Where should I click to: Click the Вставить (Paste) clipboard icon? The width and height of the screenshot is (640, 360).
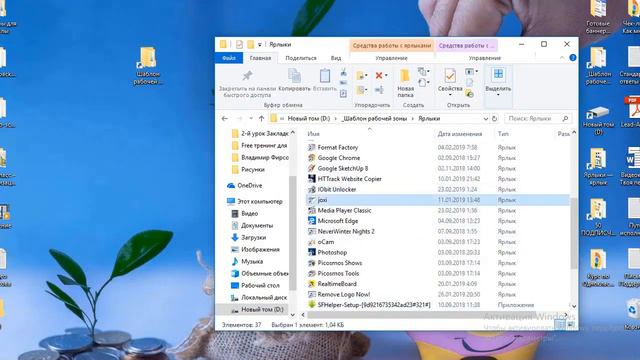(x=325, y=76)
